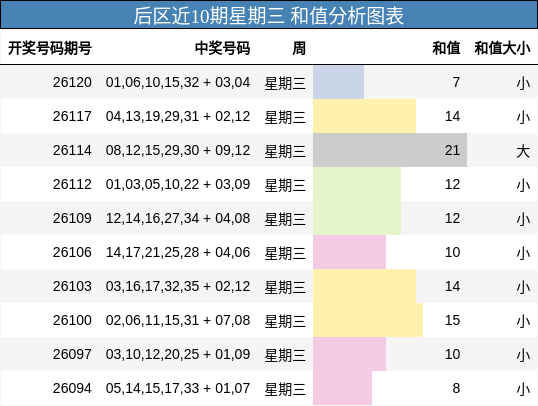
Task: Select issue number 26117
Action: (x=72, y=116)
